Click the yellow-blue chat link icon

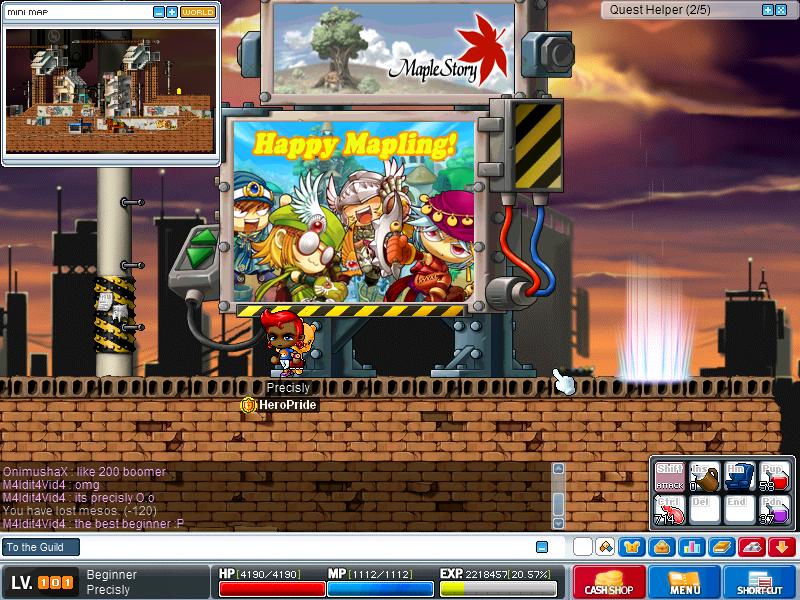(x=605, y=547)
